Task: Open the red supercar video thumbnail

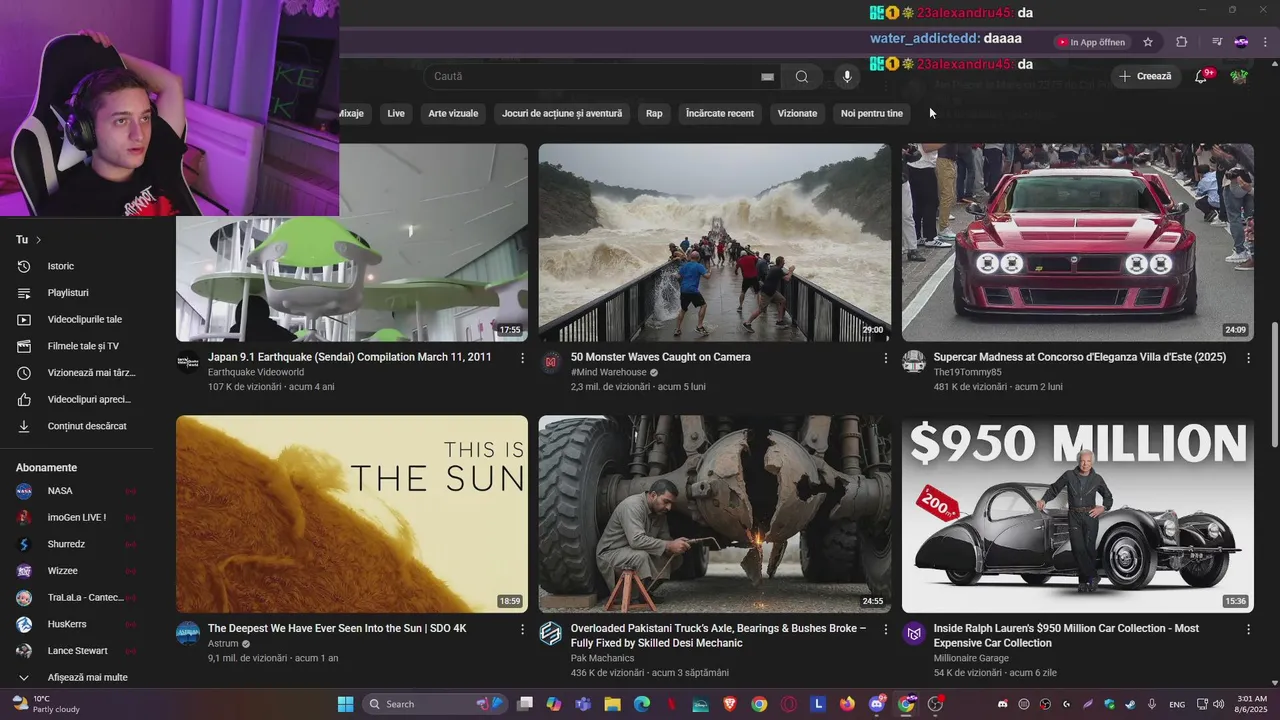Action: pyautogui.click(x=1078, y=243)
